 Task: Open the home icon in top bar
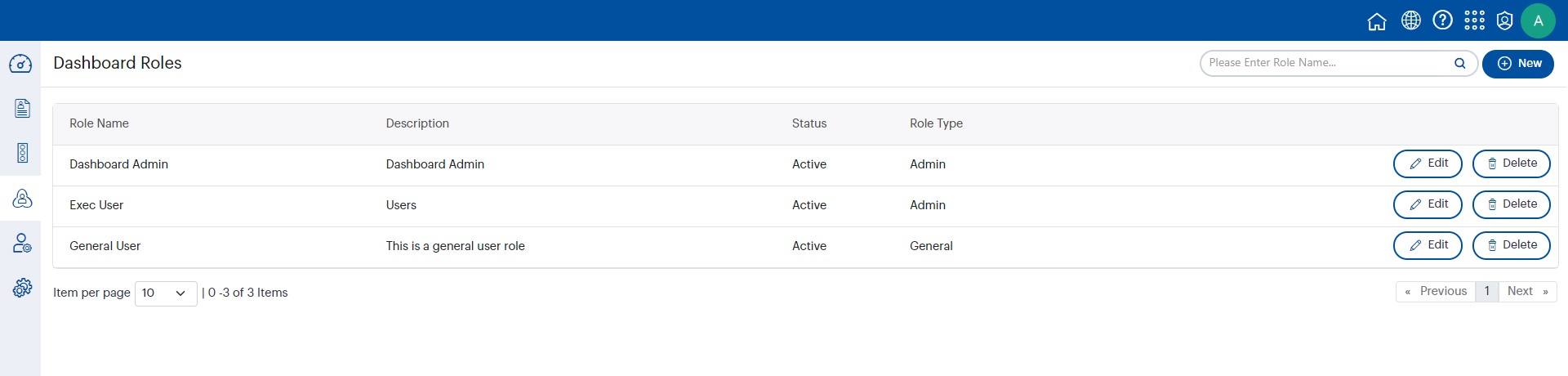tap(1377, 21)
